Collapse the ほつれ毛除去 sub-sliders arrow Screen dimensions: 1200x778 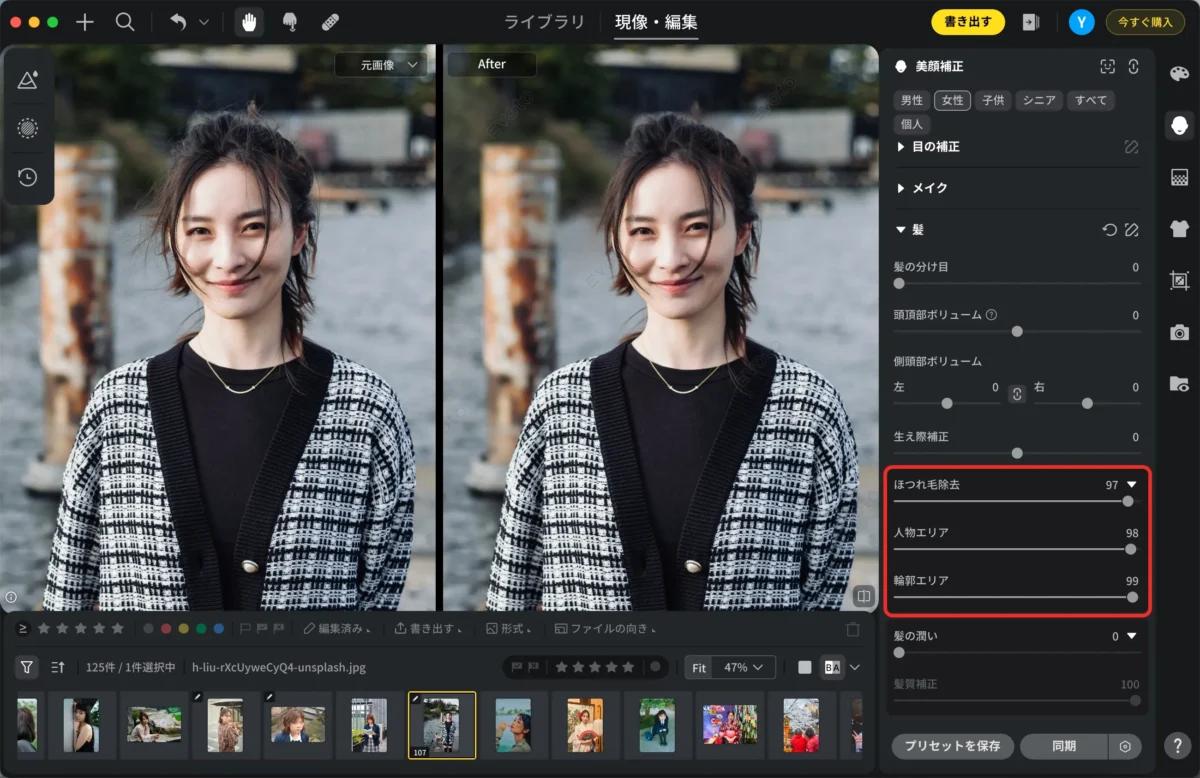coord(1132,485)
